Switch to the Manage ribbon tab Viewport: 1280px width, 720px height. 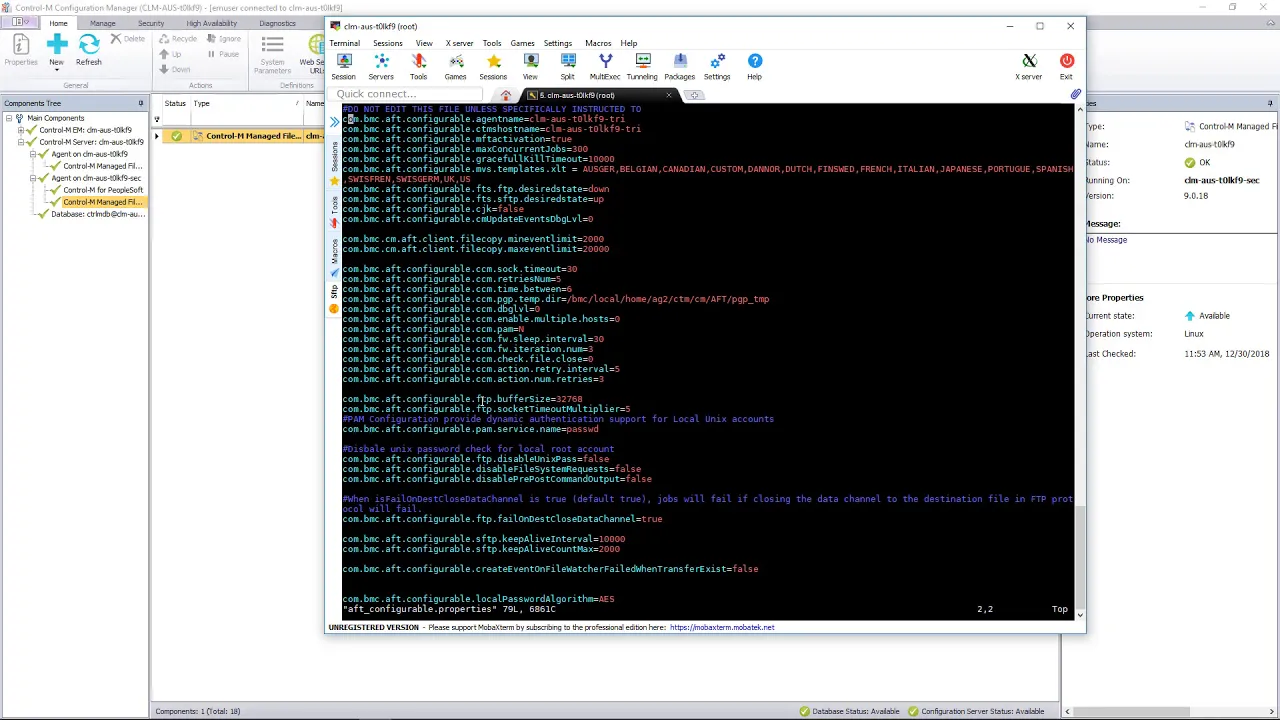pyautogui.click(x=103, y=23)
